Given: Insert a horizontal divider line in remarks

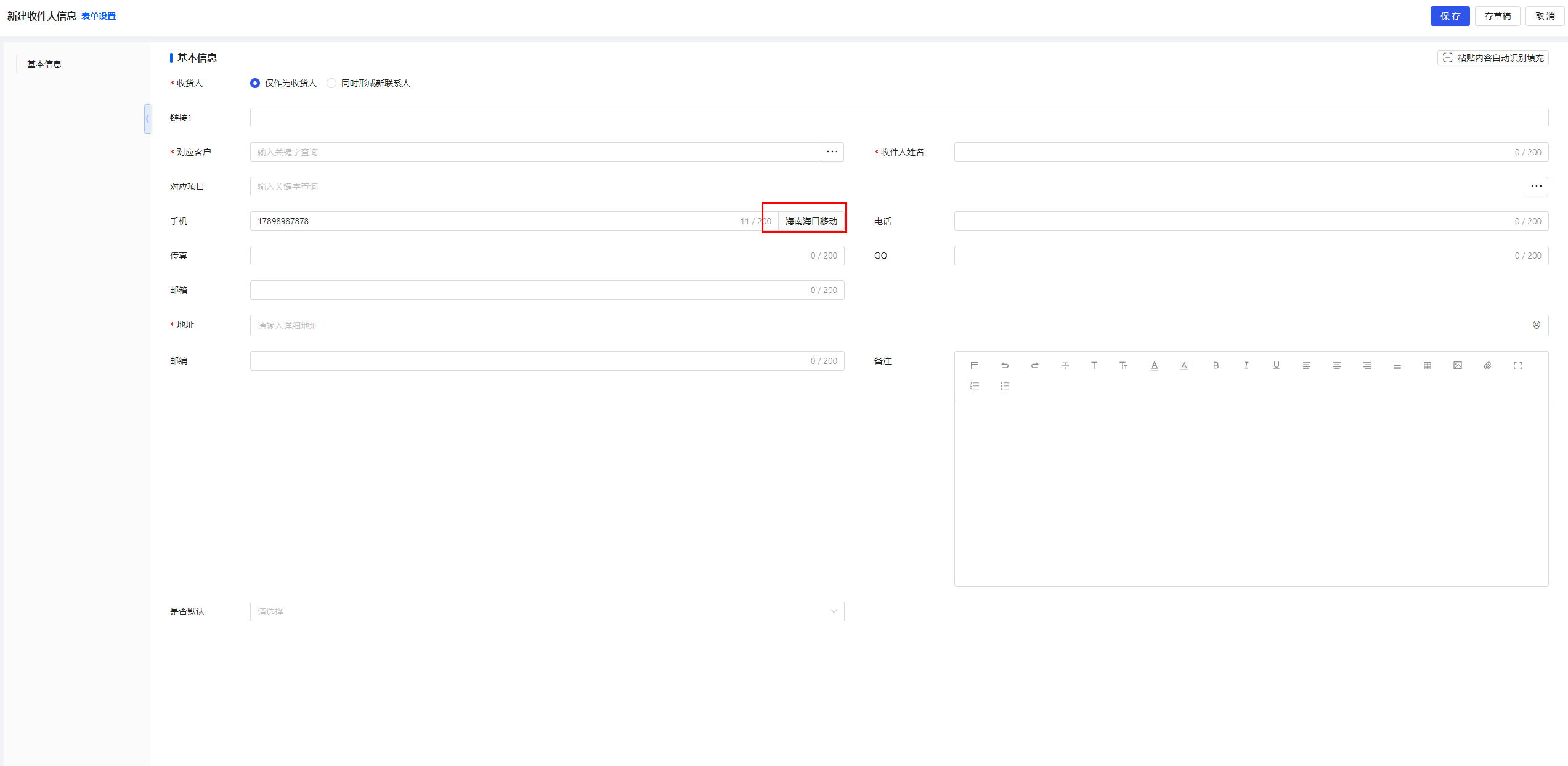Looking at the screenshot, I should click(x=1065, y=366).
